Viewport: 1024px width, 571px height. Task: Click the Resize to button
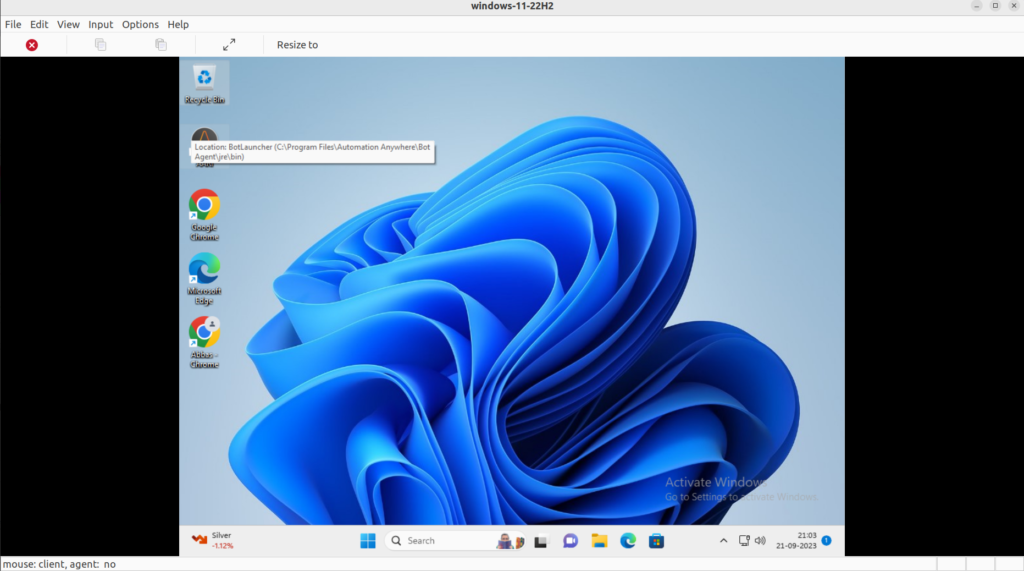(297, 45)
